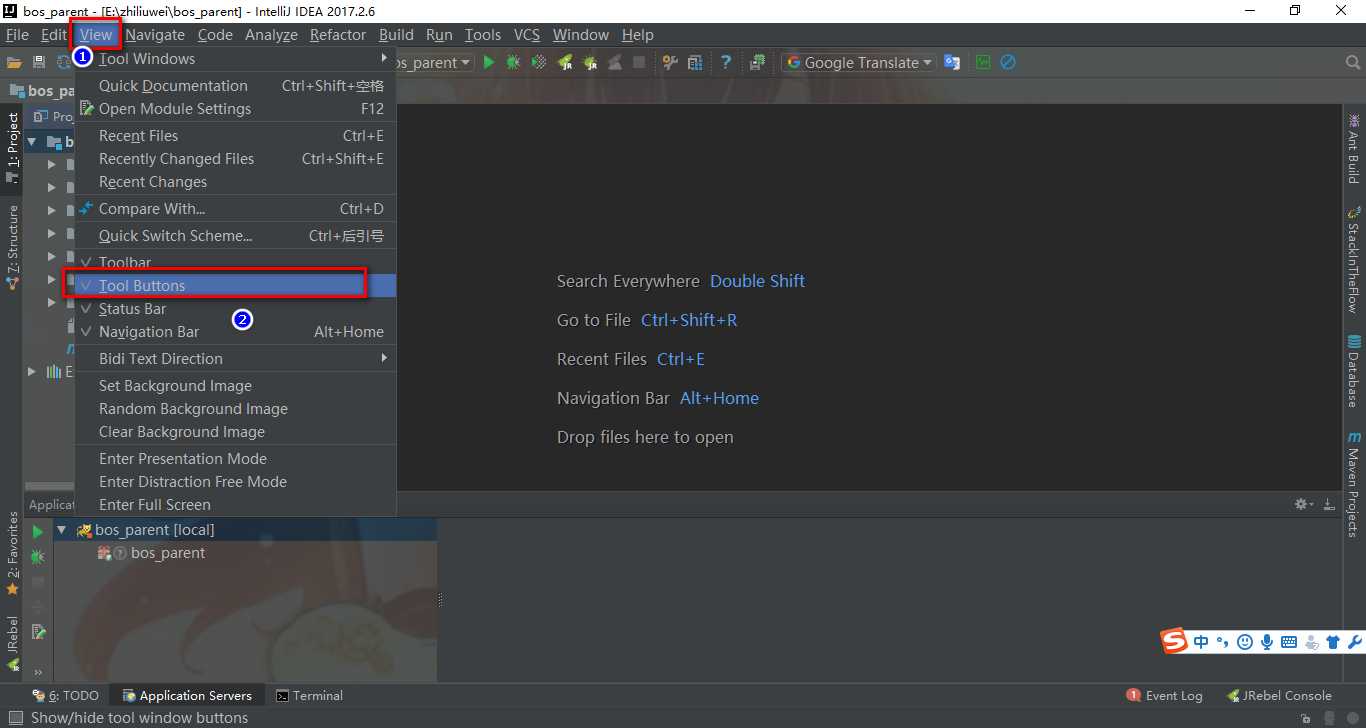Click the Sogou wrench toolbox icon

[x=1356, y=642]
